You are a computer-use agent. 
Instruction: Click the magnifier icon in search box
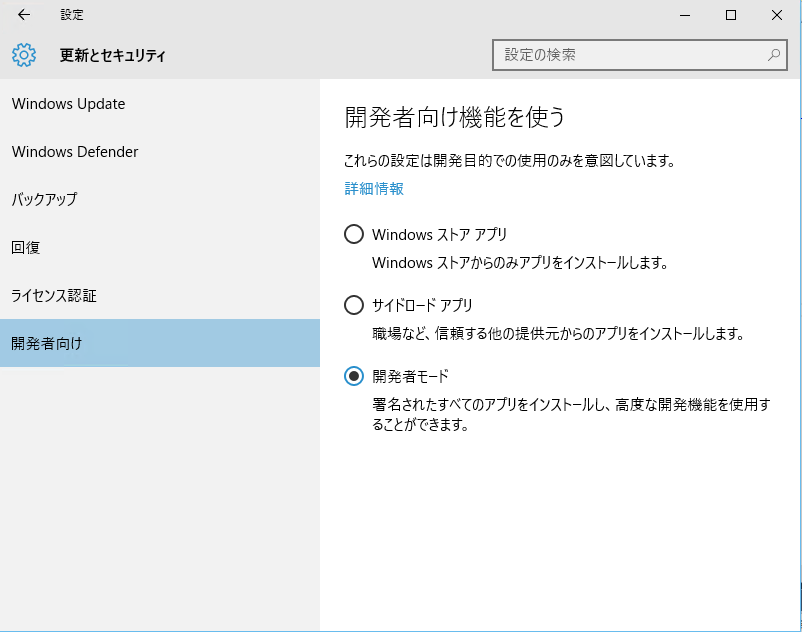coord(773,55)
